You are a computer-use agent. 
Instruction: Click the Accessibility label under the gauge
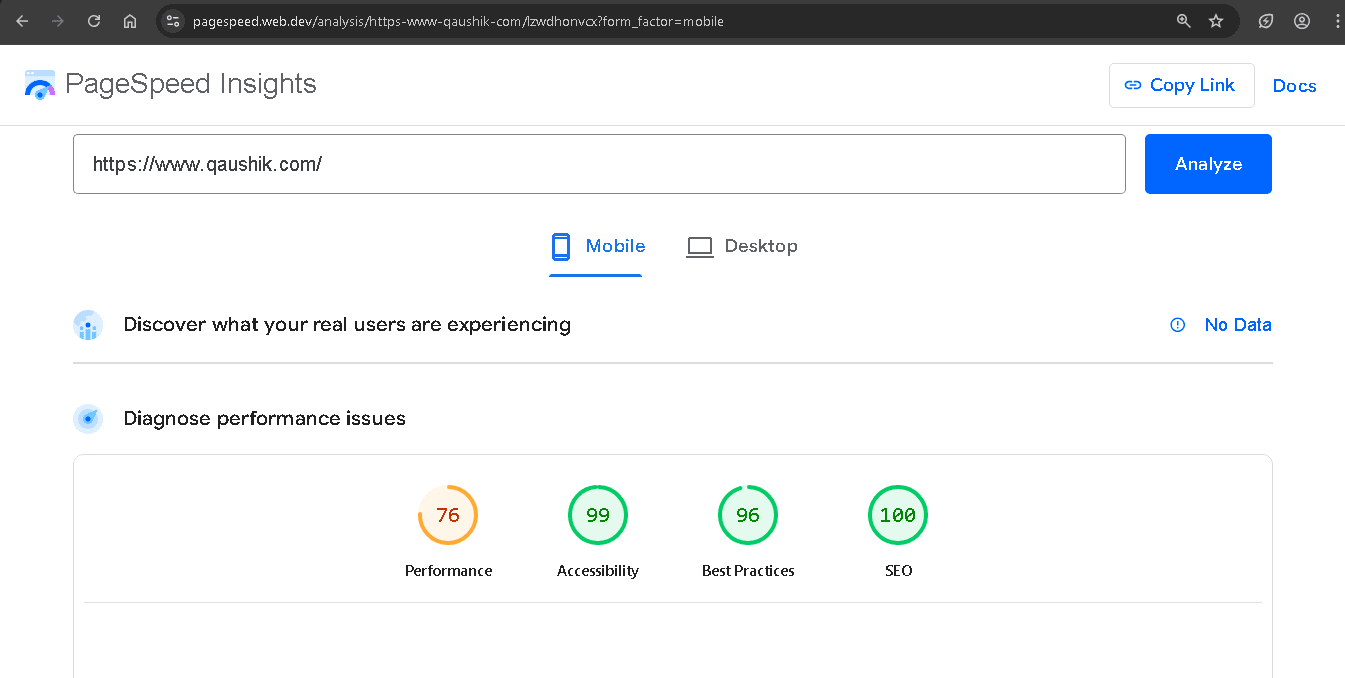pyautogui.click(x=598, y=571)
